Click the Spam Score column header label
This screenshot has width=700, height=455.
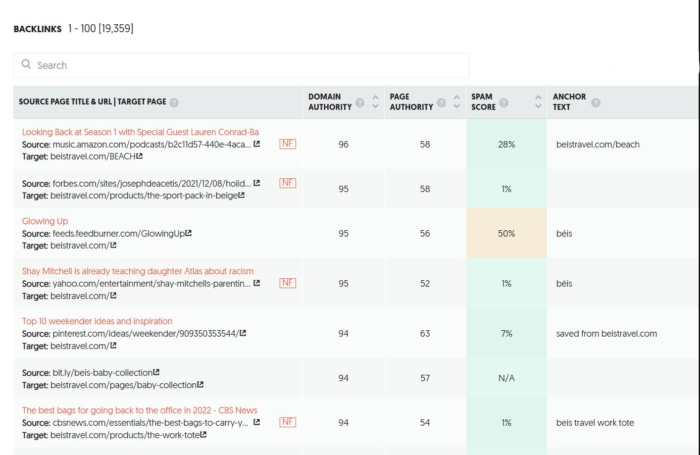click(483, 102)
